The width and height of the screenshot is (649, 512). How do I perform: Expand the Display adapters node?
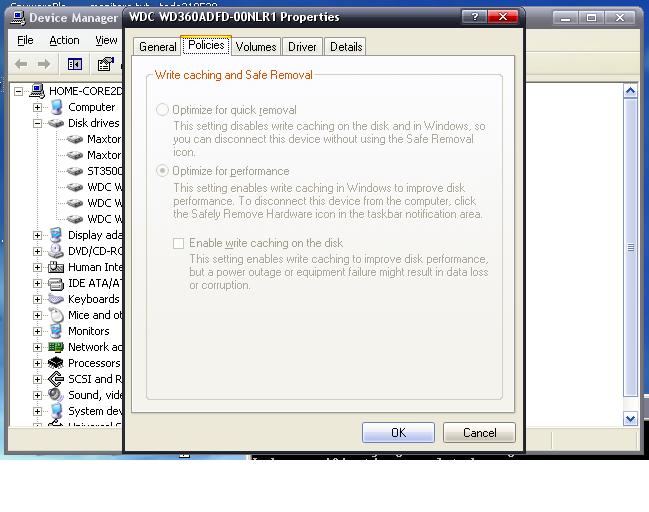37,235
